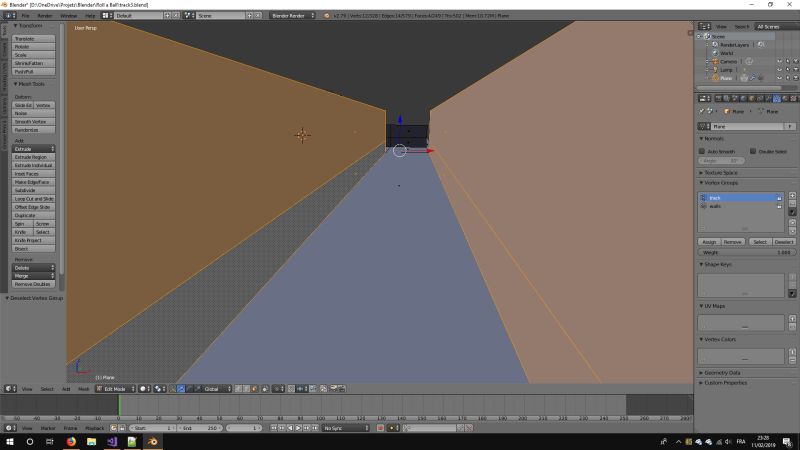Click the viewport shading sphere icon
Screen dimensions: 800x450
[x=144, y=389]
